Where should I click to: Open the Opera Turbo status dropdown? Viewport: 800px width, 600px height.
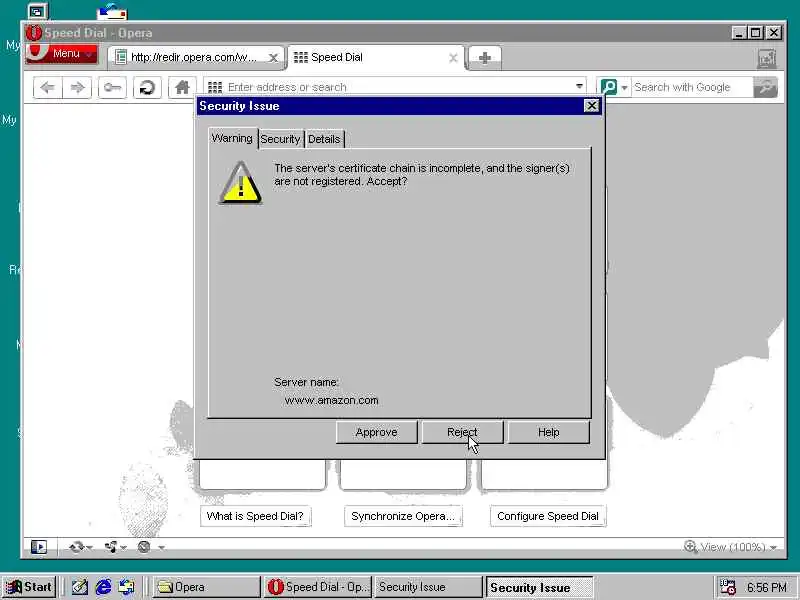pyautogui.click(x=151, y=547)
